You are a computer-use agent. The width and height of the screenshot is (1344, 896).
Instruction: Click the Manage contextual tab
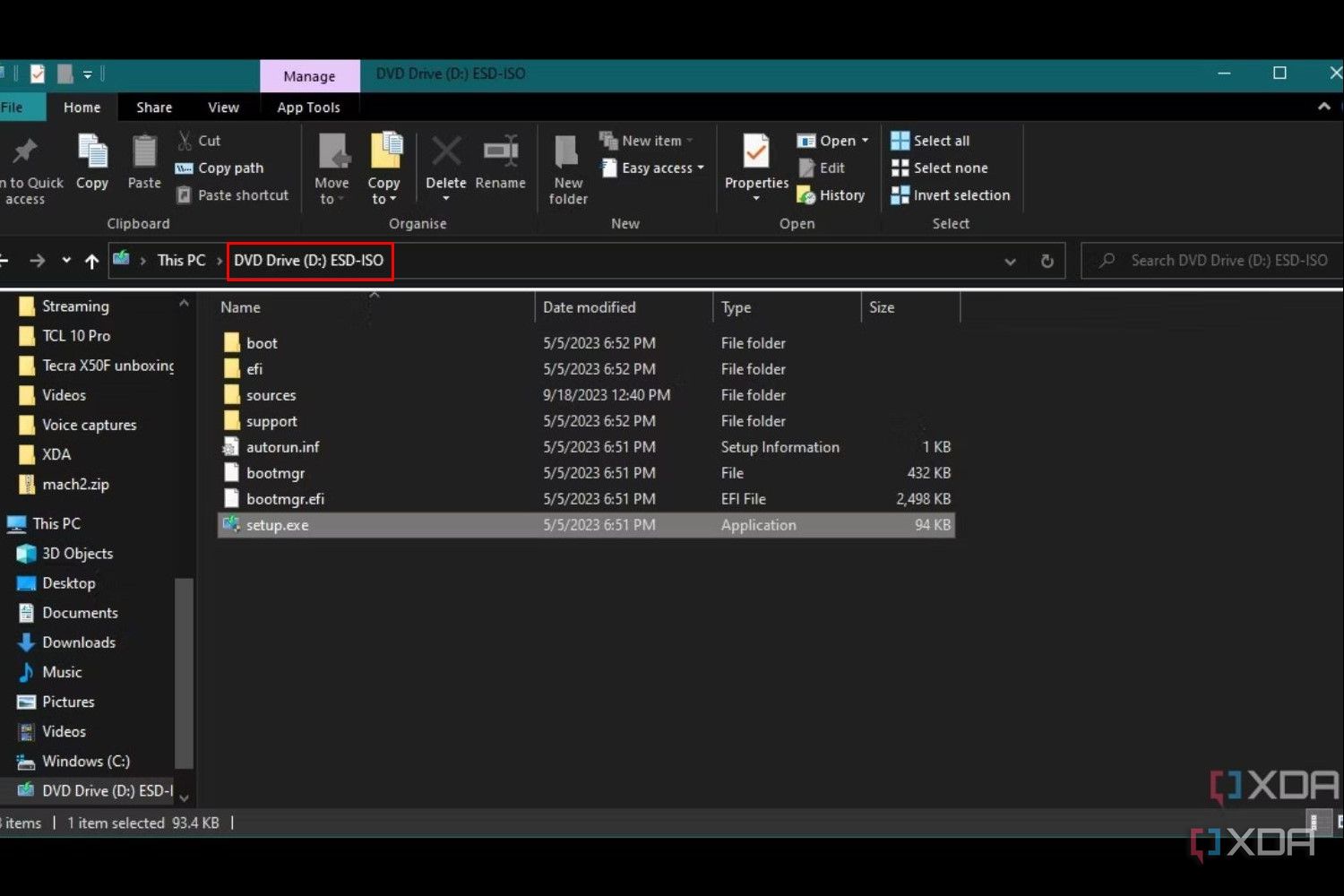(310, 76)
